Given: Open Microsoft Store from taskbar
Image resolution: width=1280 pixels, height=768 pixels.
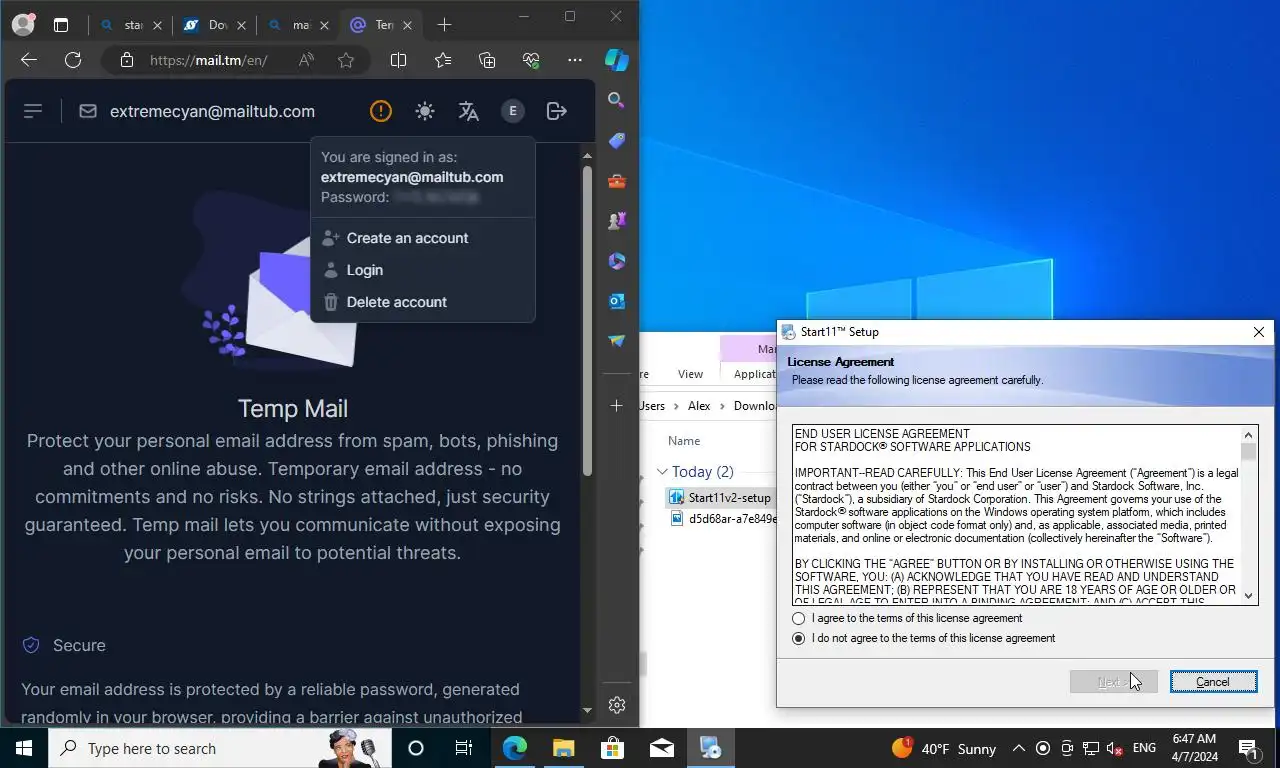Looking at the screenshot, I should (612, 748).
